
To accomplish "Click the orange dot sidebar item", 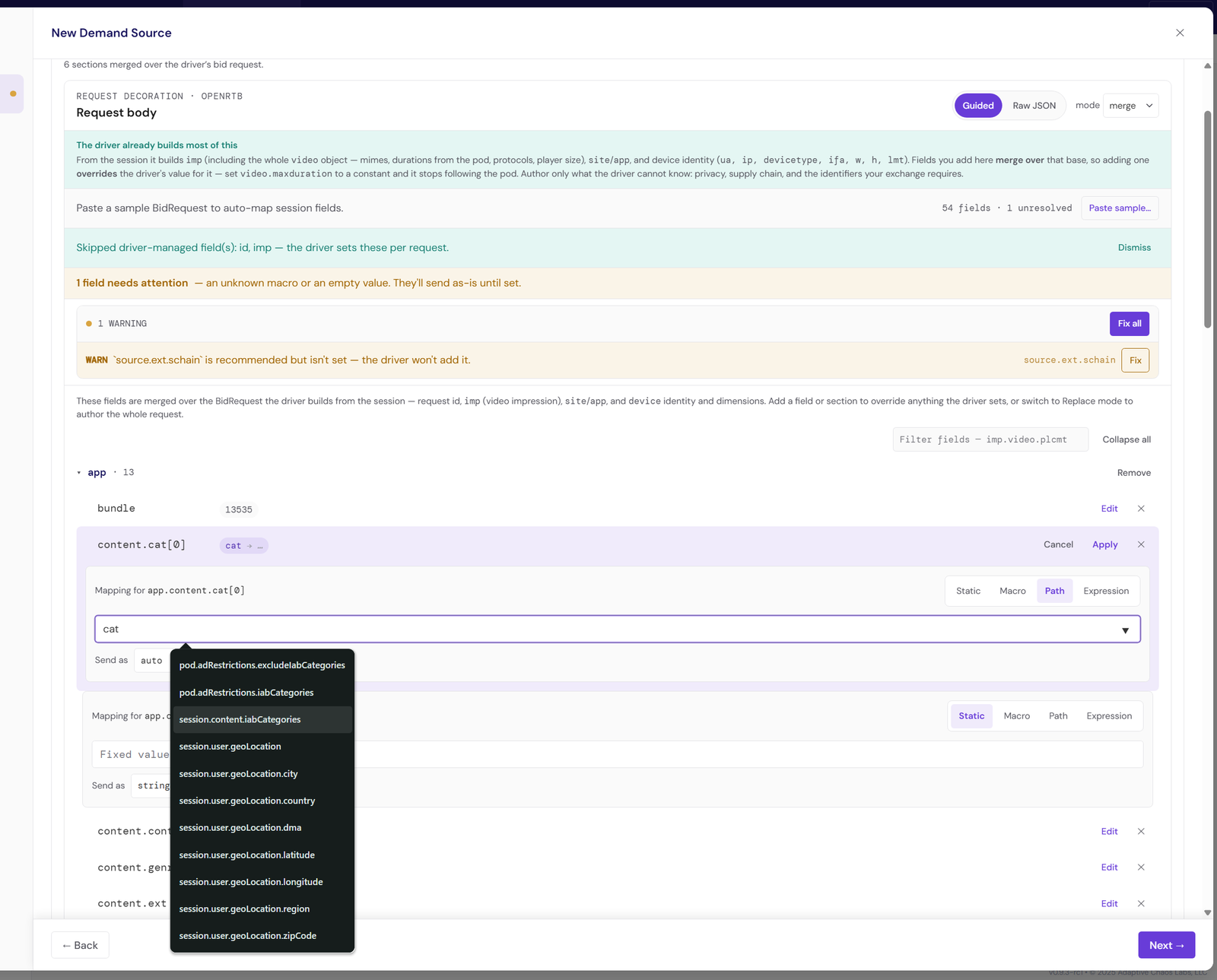I will (x=13, y=94).
